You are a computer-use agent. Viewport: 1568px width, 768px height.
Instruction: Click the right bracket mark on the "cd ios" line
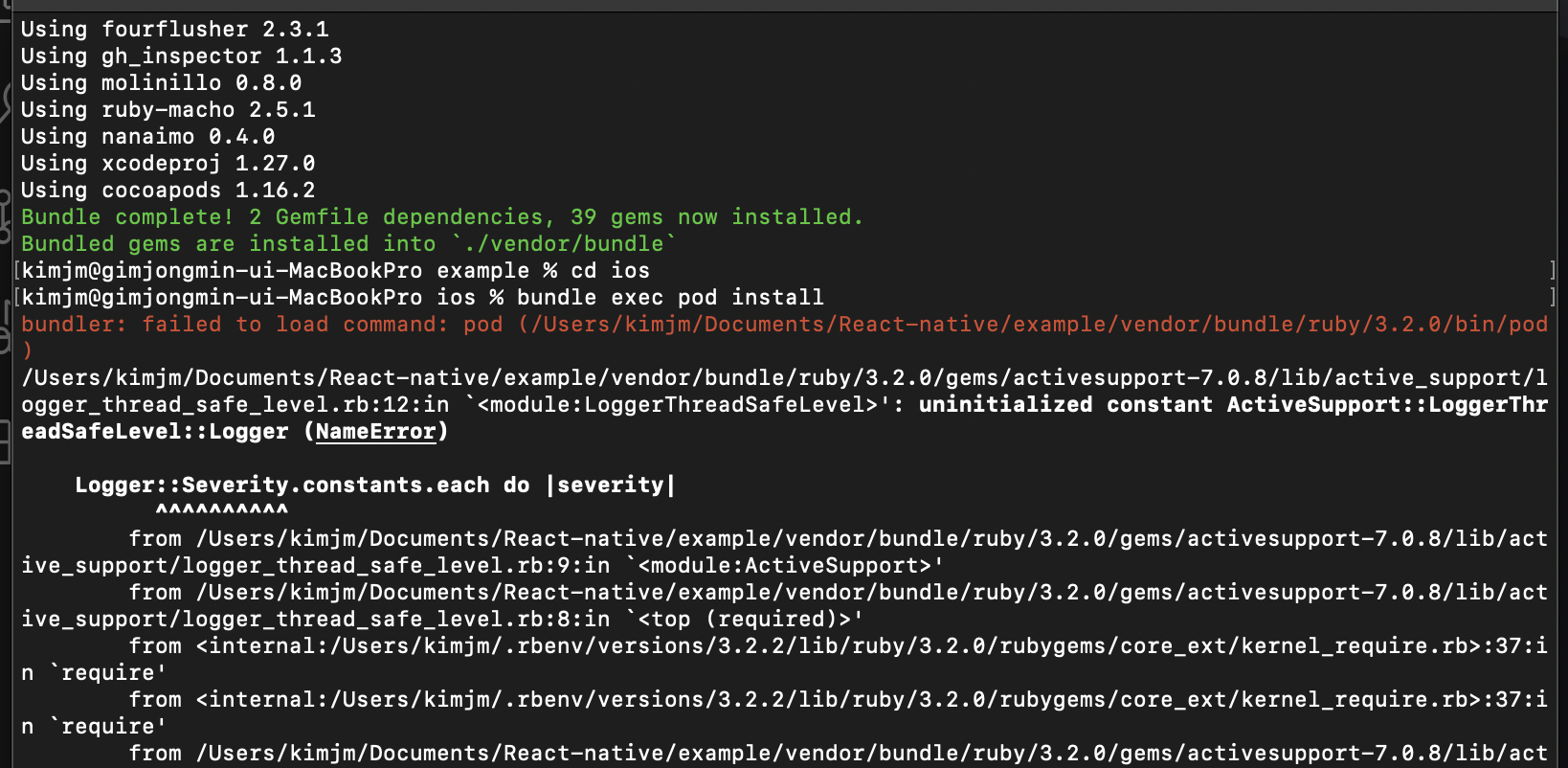coord(1552,271)
